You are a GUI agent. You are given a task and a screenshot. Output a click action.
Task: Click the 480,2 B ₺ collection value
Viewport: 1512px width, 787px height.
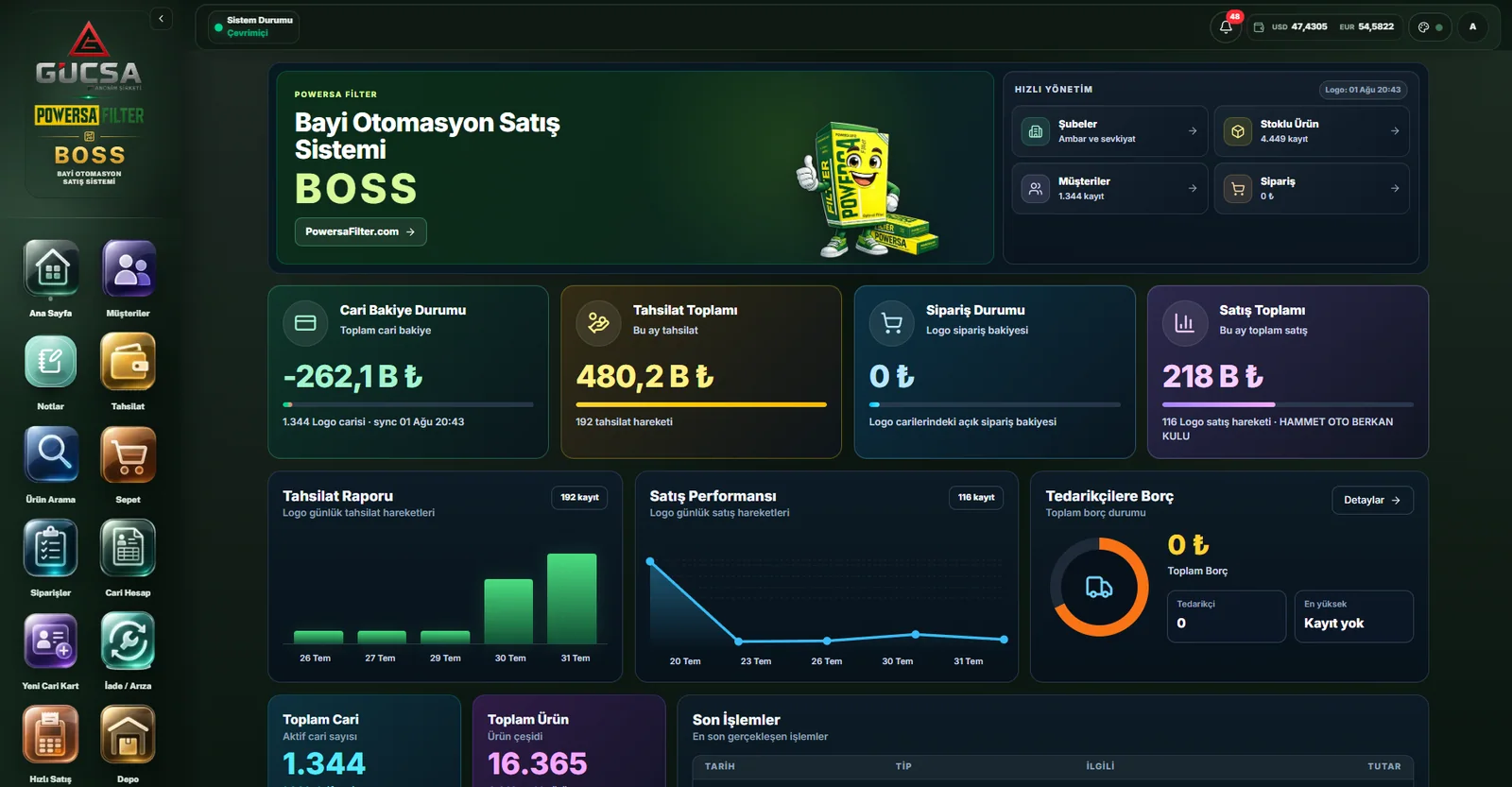point(644,377)
